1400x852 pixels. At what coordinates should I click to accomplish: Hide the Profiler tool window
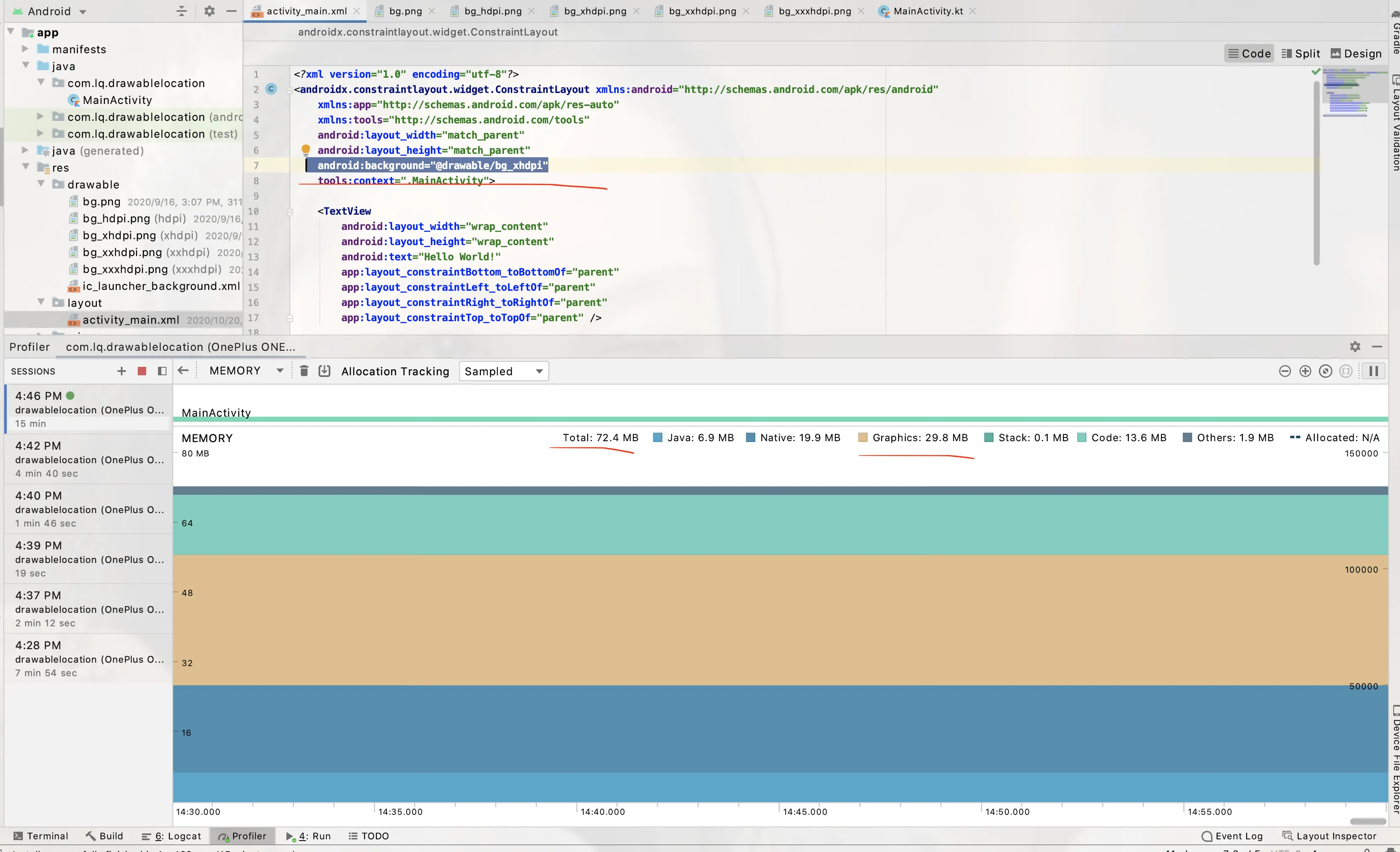pos(1377,347)
